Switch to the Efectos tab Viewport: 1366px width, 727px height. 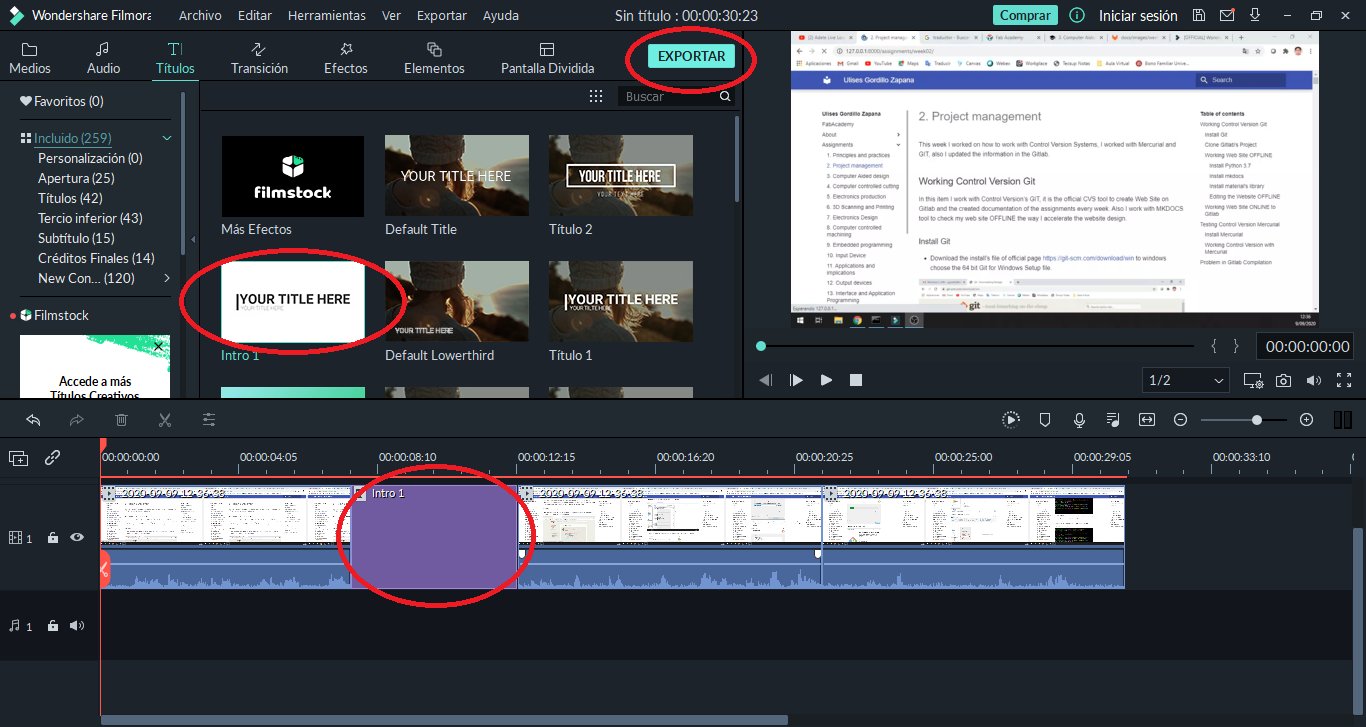(x=346, y=59)
